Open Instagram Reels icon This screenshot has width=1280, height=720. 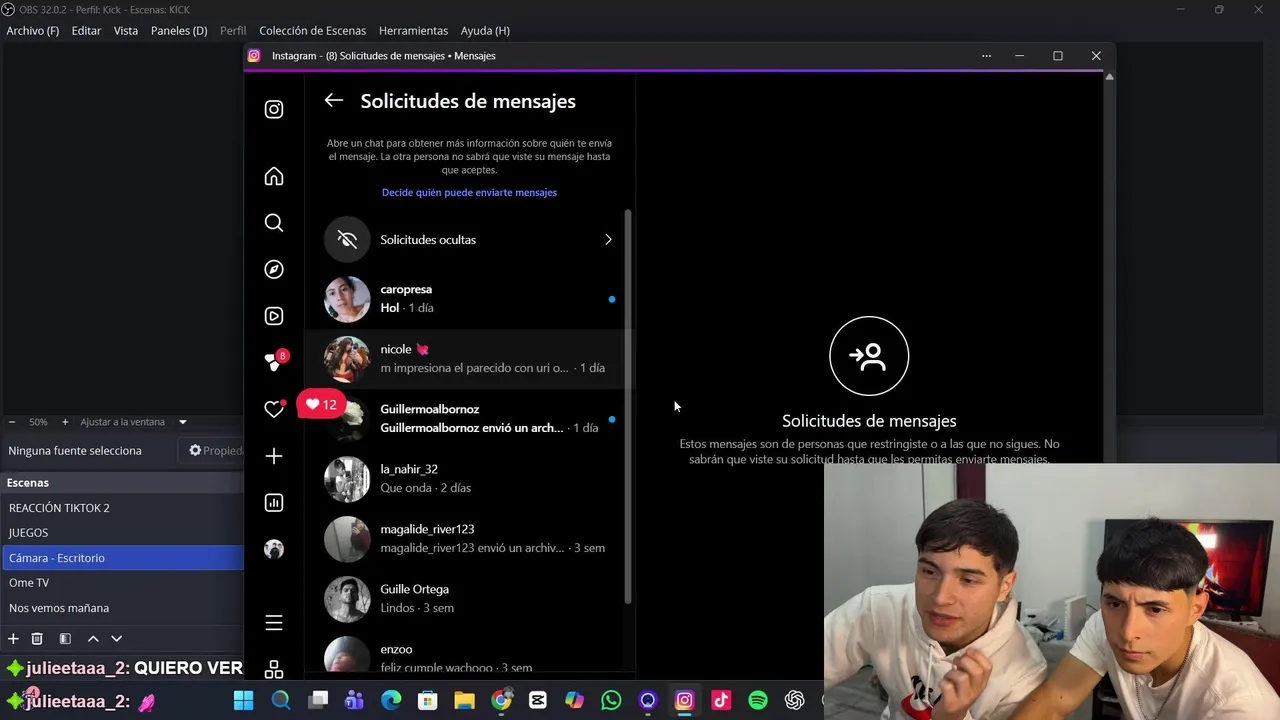(x=274, y=316)
